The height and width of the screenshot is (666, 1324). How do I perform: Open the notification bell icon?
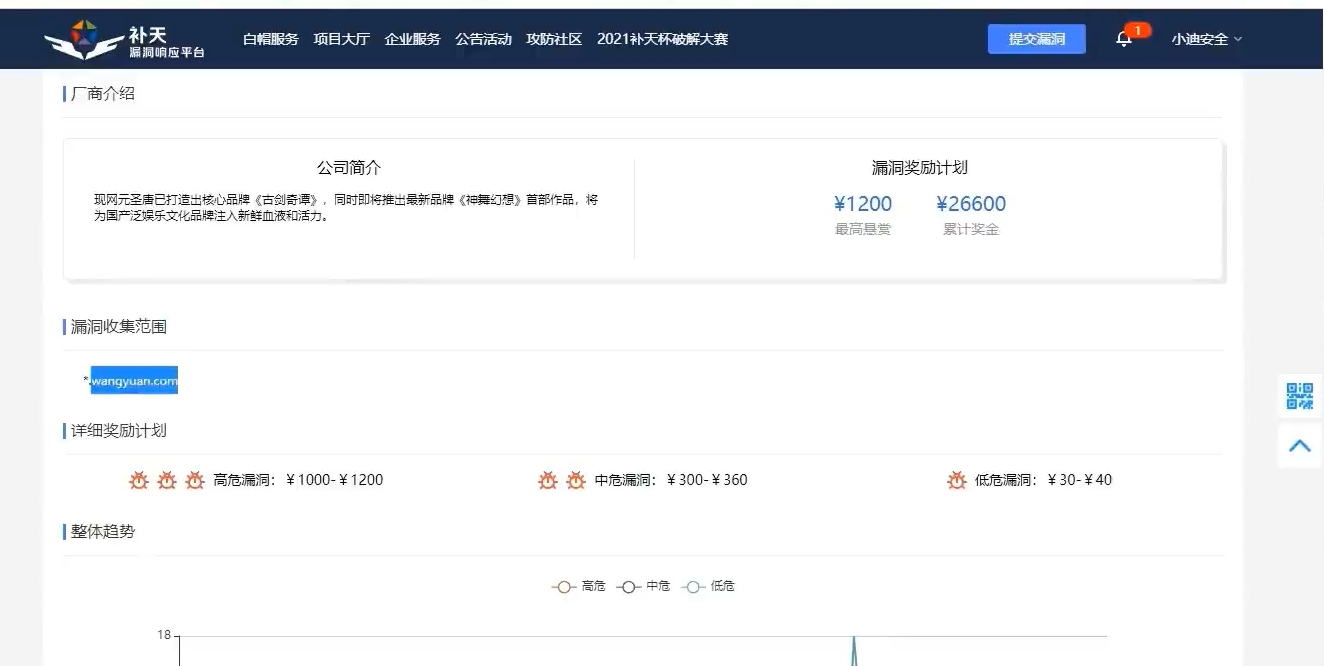[1124, 40]
